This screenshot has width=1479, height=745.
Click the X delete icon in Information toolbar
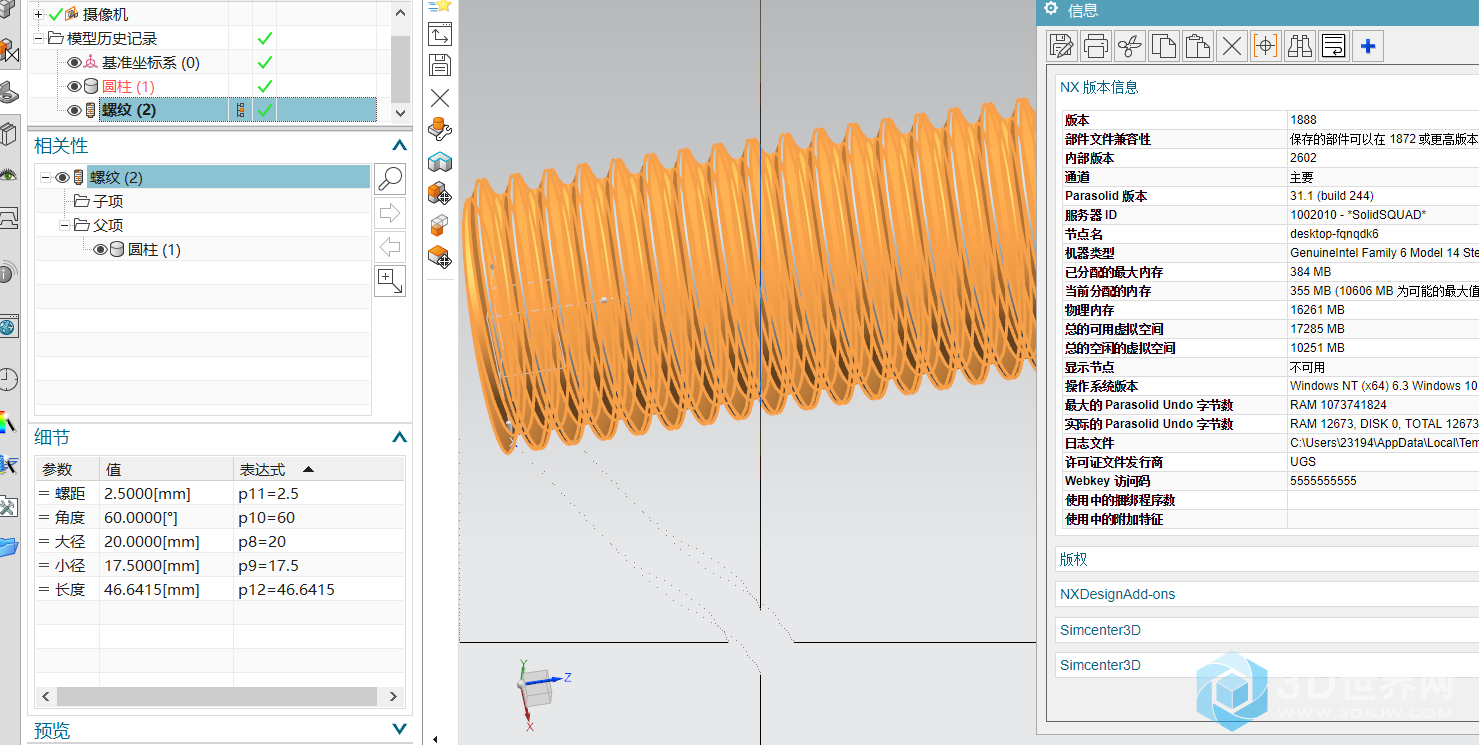click(x=1232, y=45)
